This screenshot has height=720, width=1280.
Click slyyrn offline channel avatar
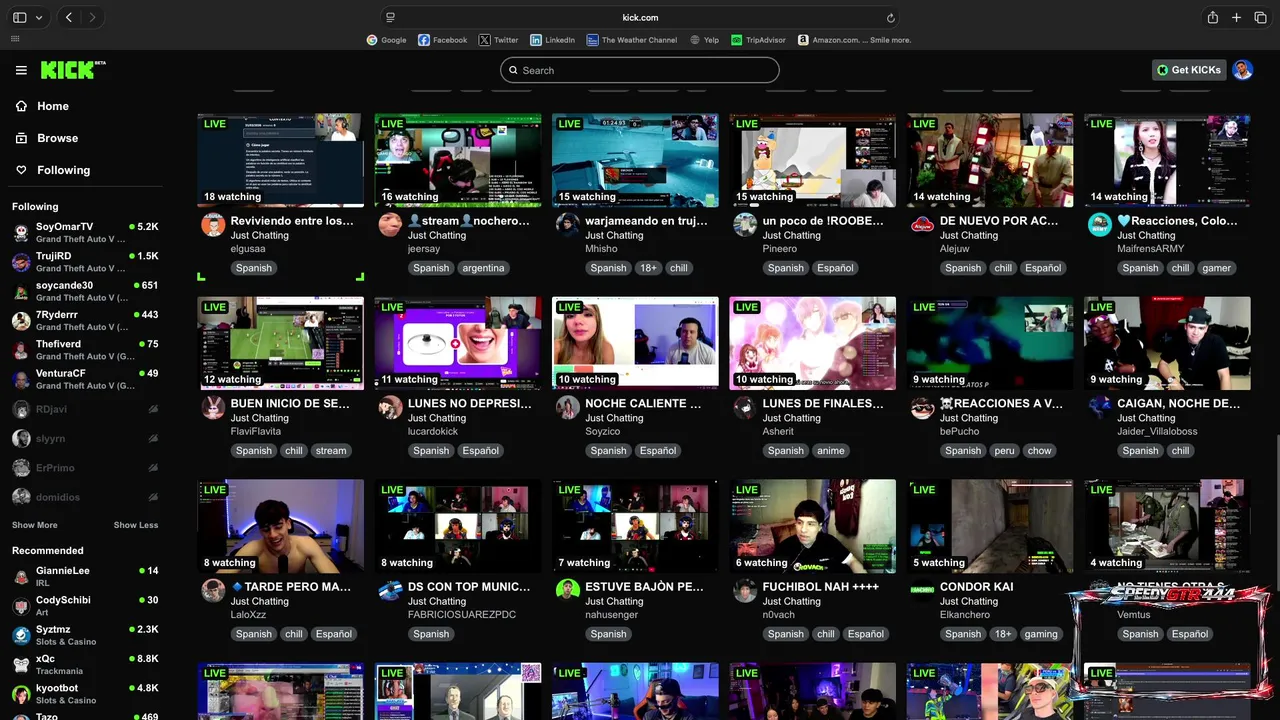(21, 438)
